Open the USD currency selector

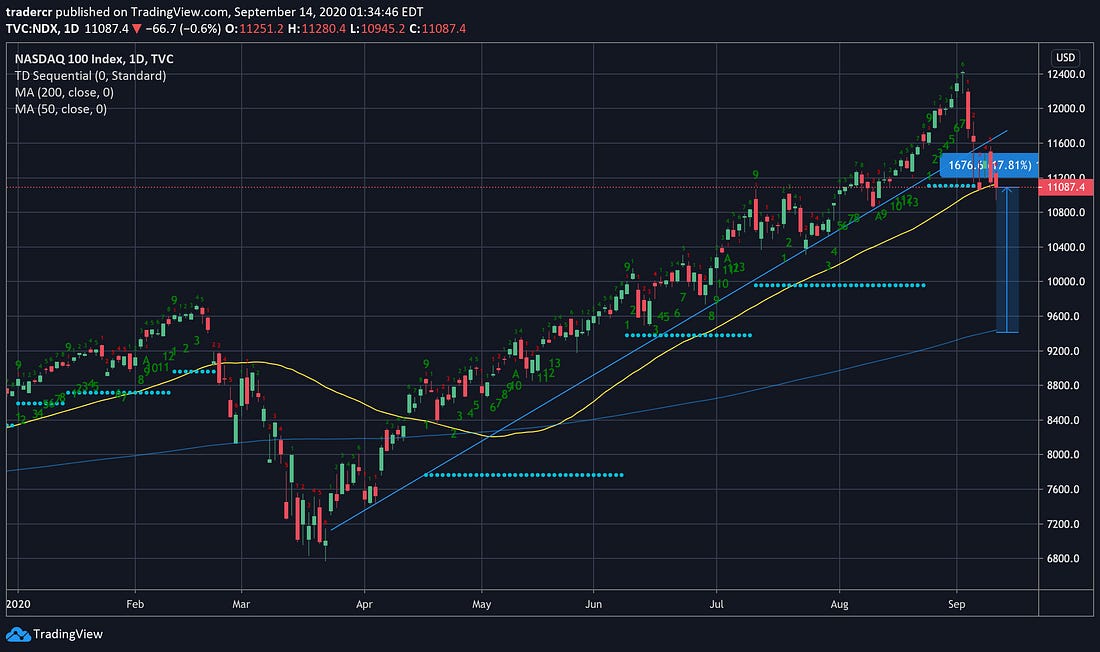click(1065, 58)
